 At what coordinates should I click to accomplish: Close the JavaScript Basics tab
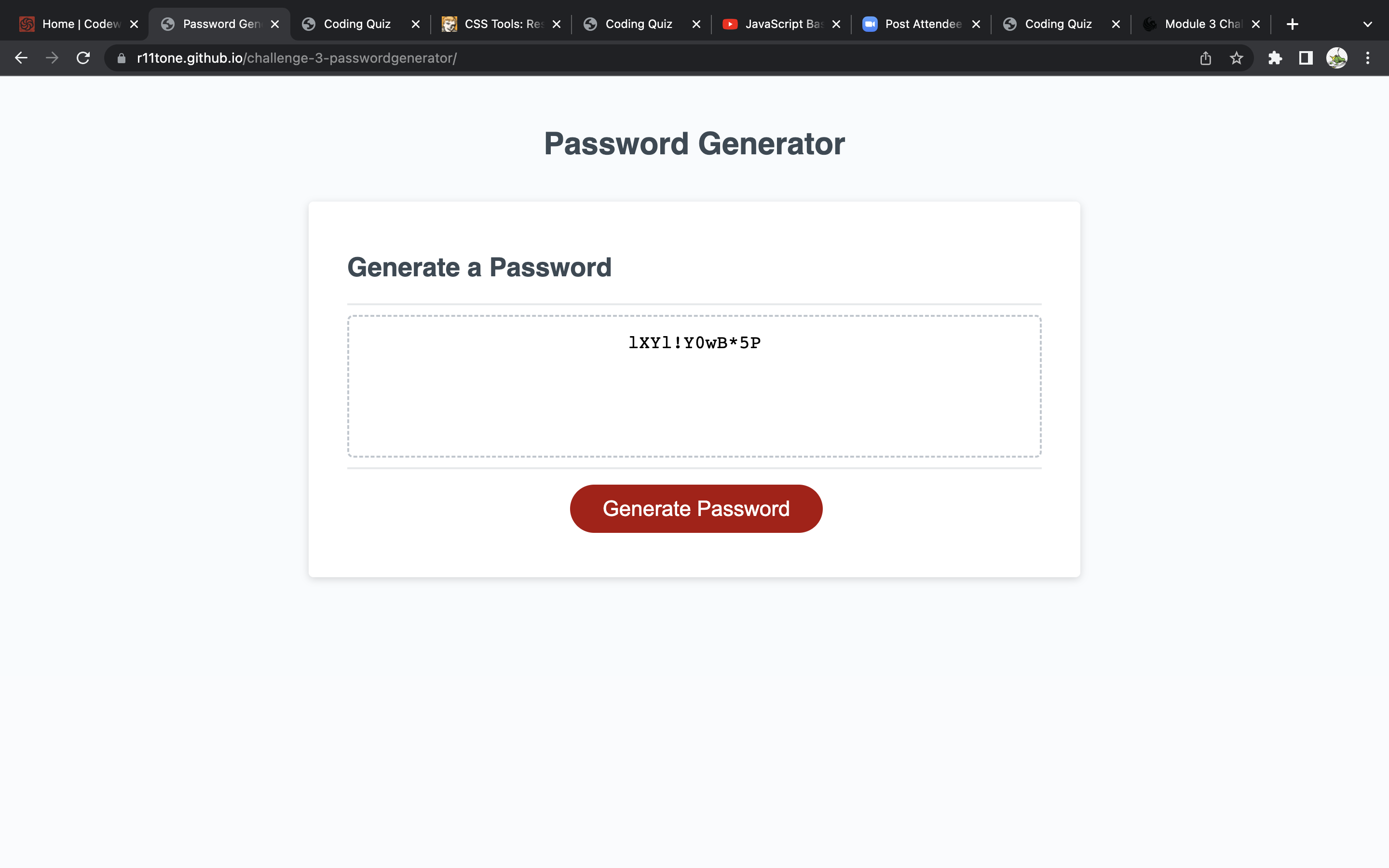point(836,24)
